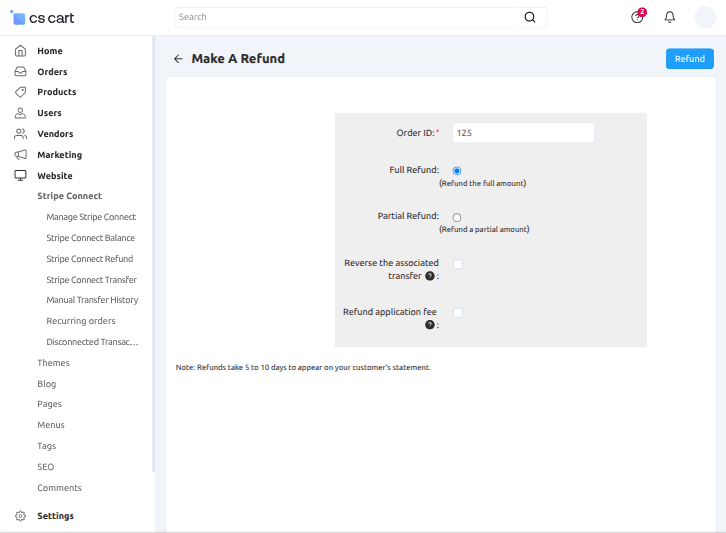
Task: Open the Recurring orders link
Action: click(x=81, y=321)
